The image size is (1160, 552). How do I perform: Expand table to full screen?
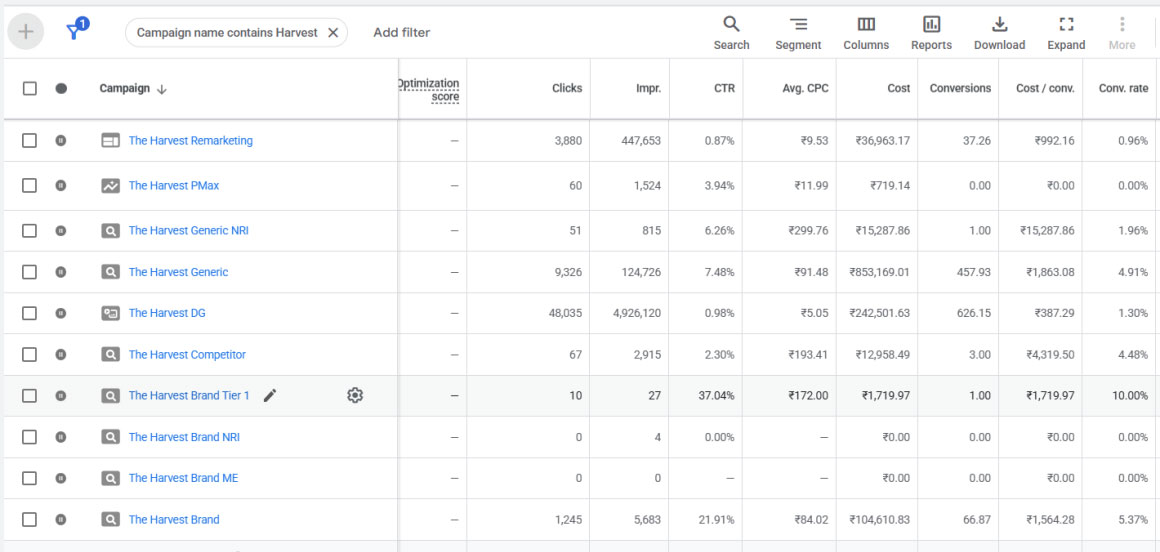[1066, 32]
